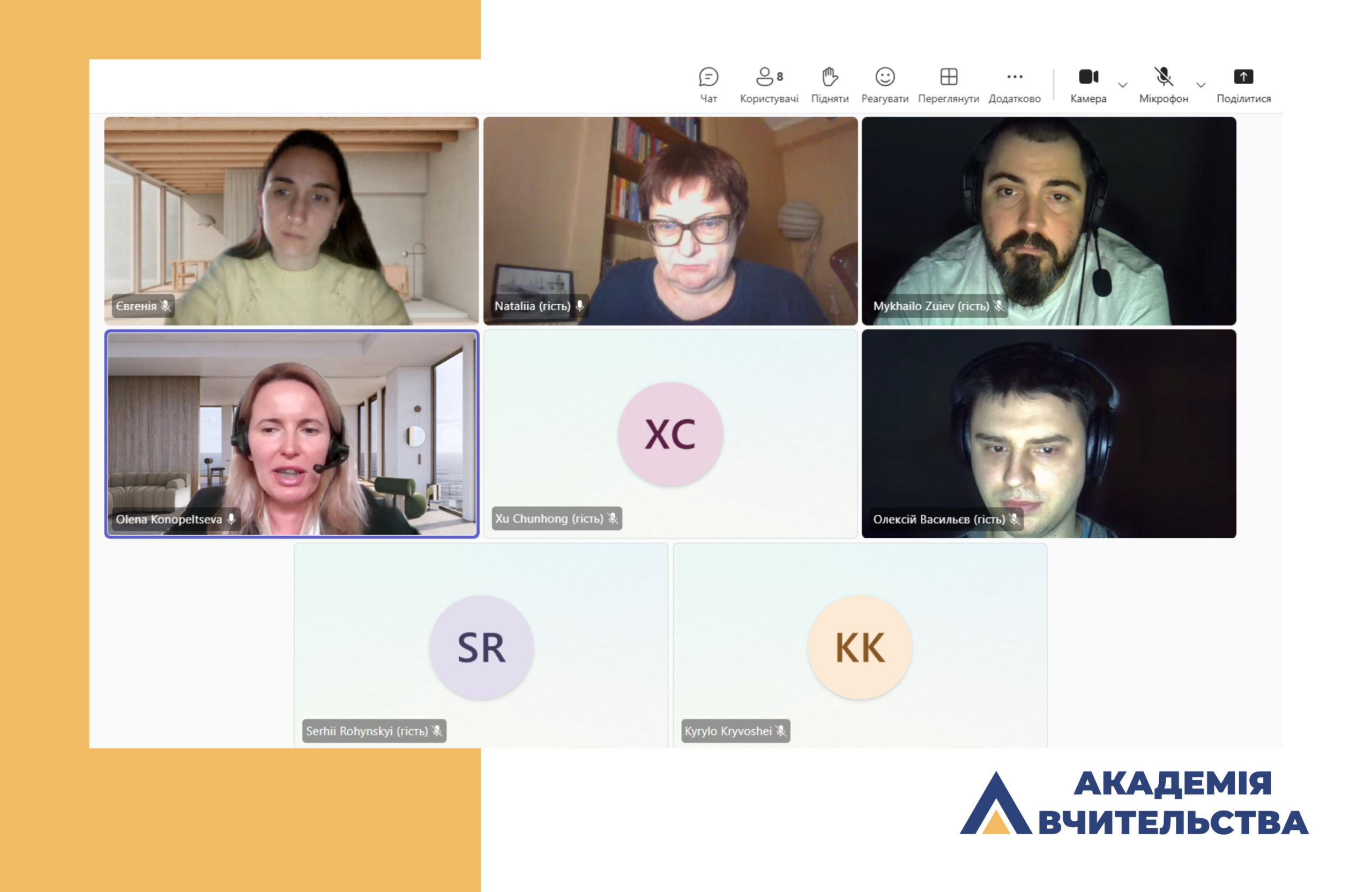Click Nataliia (гість) name label

(532, 306)
